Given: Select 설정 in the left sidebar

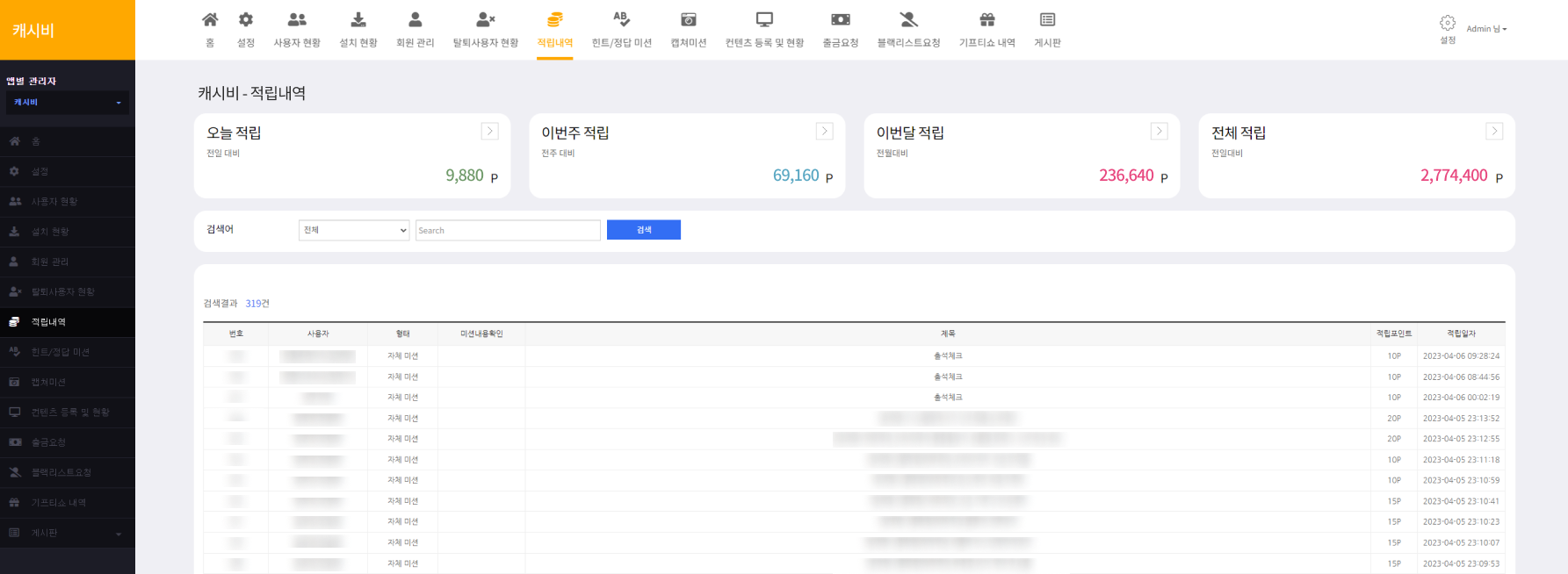Looking at the screenshot, I should (68, 171).
